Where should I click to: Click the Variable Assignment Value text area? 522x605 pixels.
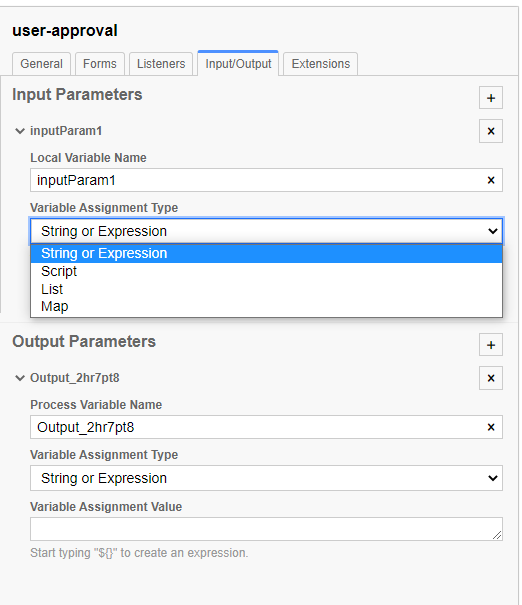tap(266, 529)
